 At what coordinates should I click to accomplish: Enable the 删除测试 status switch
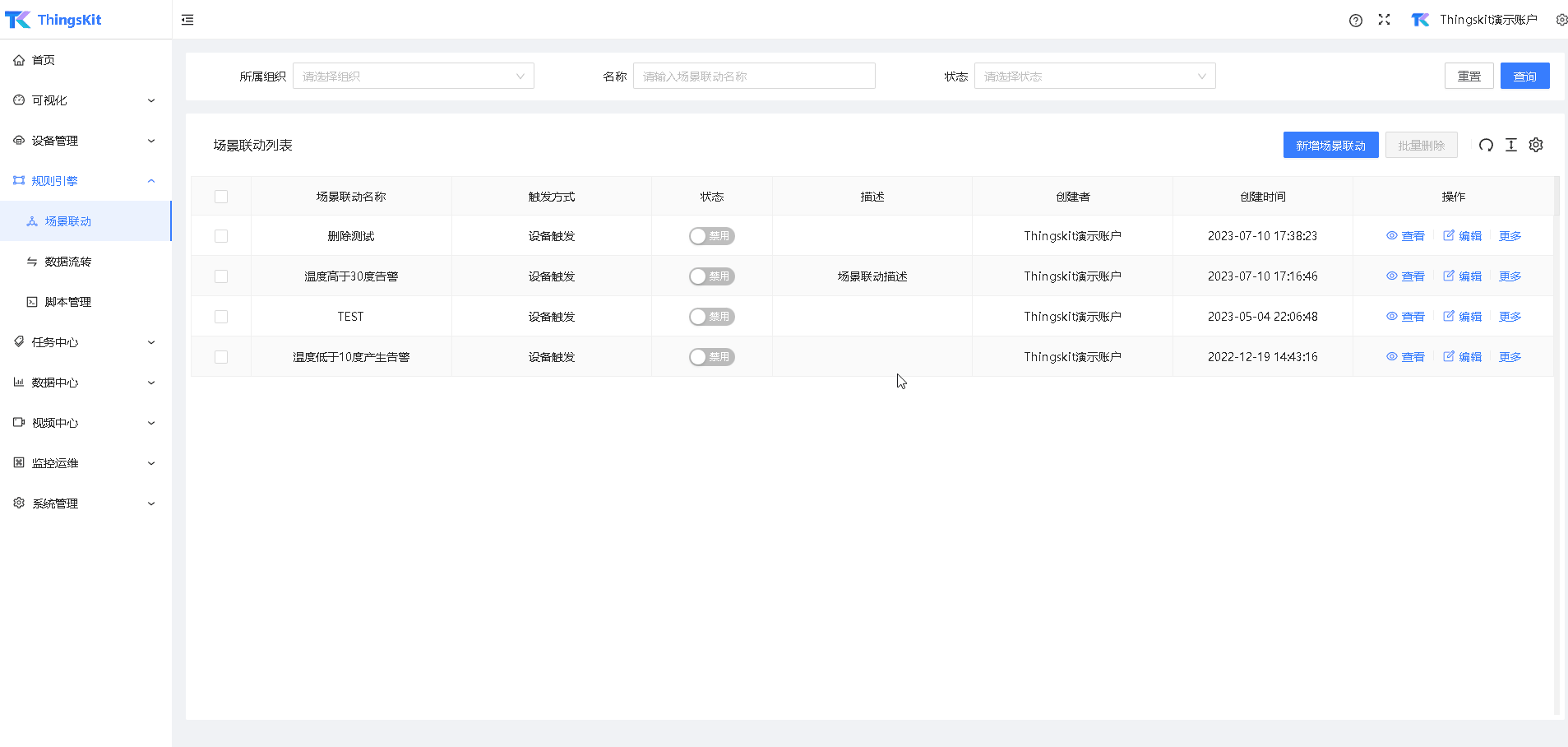pos(712,236)
